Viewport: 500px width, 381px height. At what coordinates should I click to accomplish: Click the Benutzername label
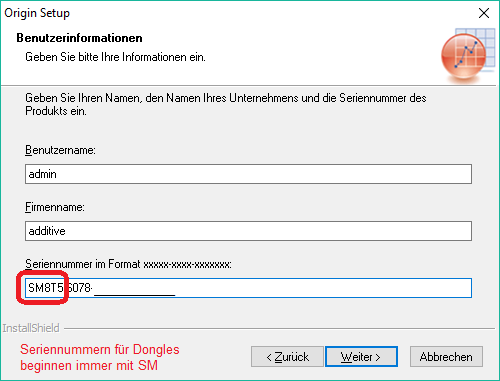click(60, 150)
